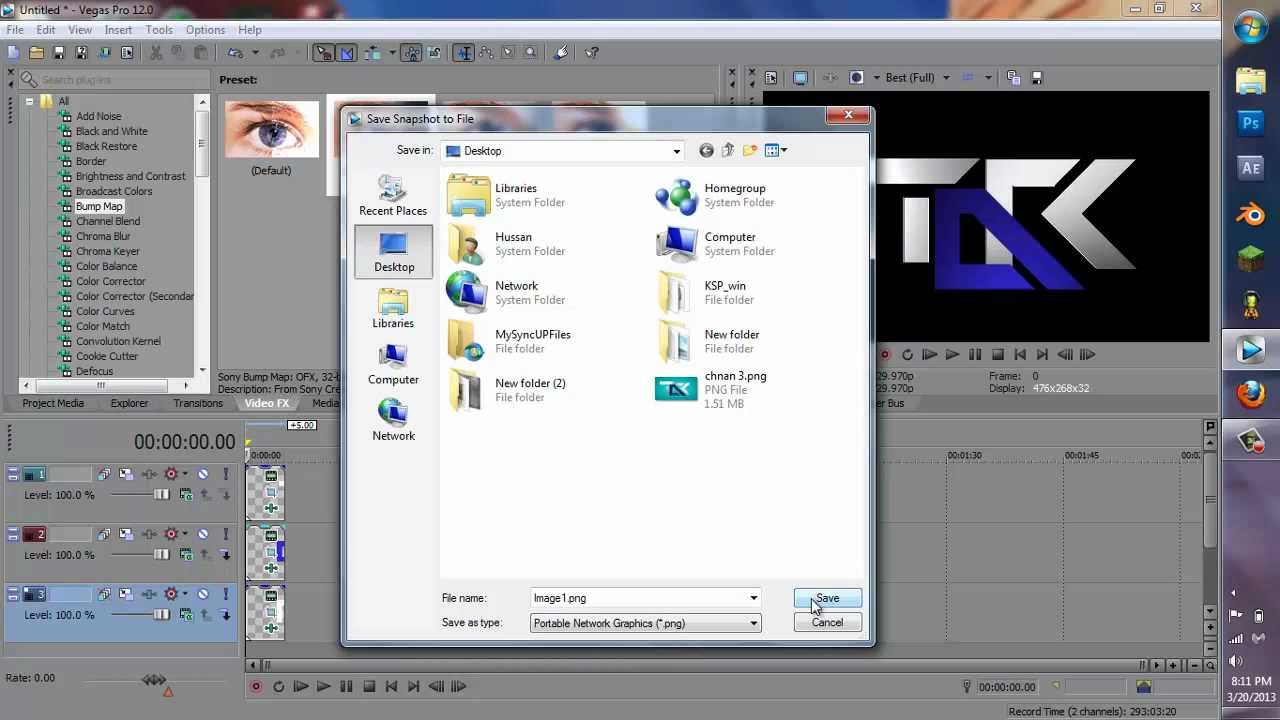Toggle Auto Ripple icon in toolbar
Viewport: 1280px width, 720px height.
[x=373, y=52]
